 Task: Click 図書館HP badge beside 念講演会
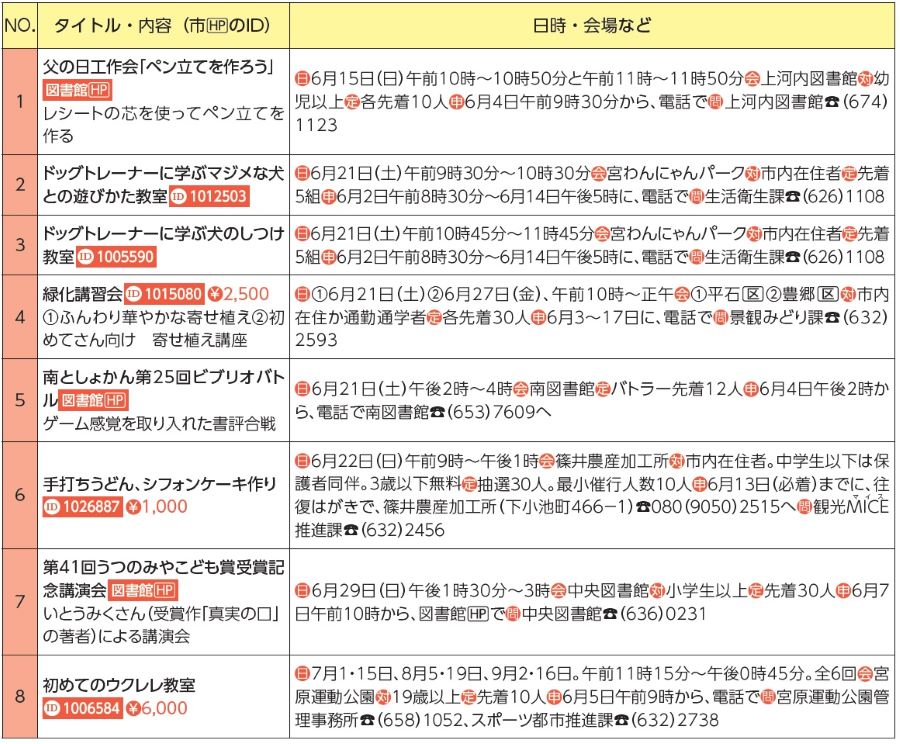(x=143, y=590)
